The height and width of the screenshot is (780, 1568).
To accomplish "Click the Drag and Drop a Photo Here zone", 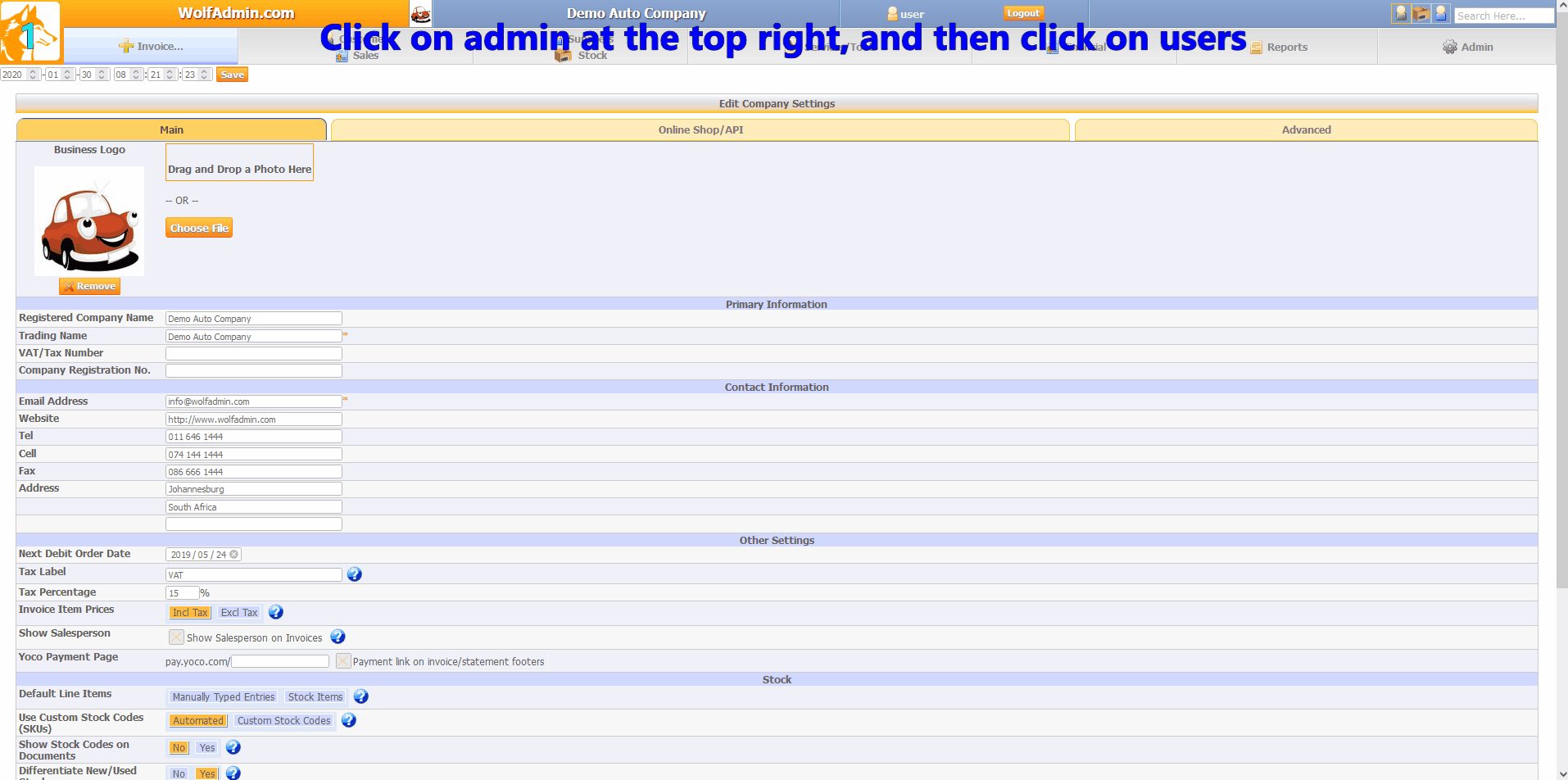I will tap(239, 162).
